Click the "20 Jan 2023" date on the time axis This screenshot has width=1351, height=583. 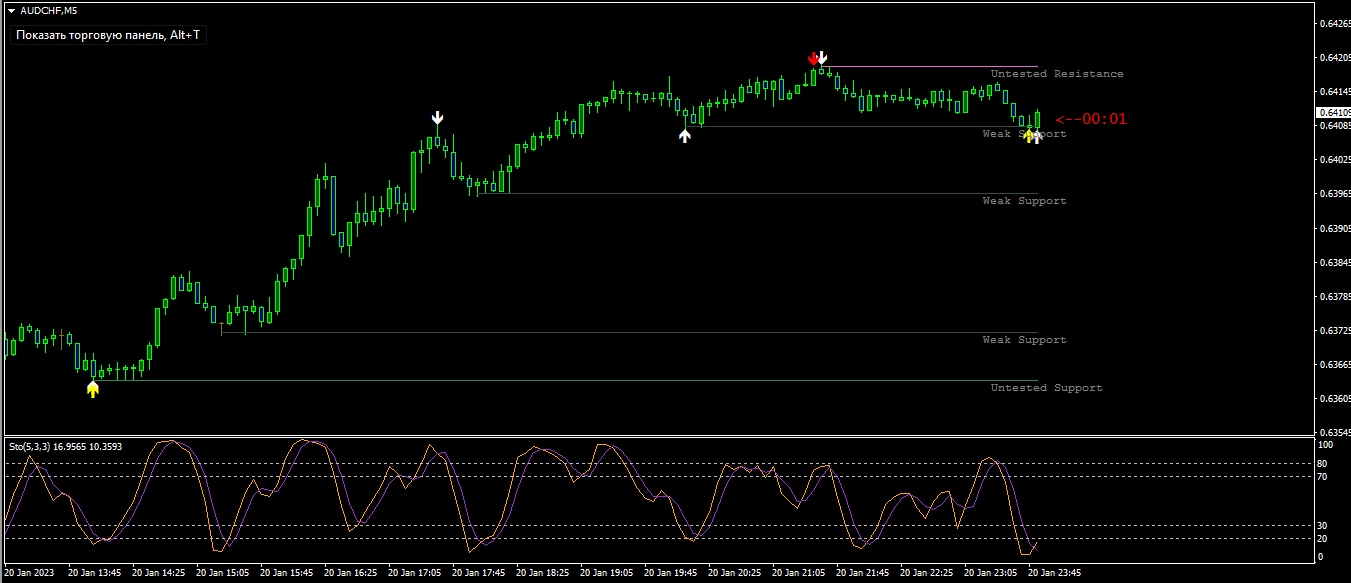(31, 573)
